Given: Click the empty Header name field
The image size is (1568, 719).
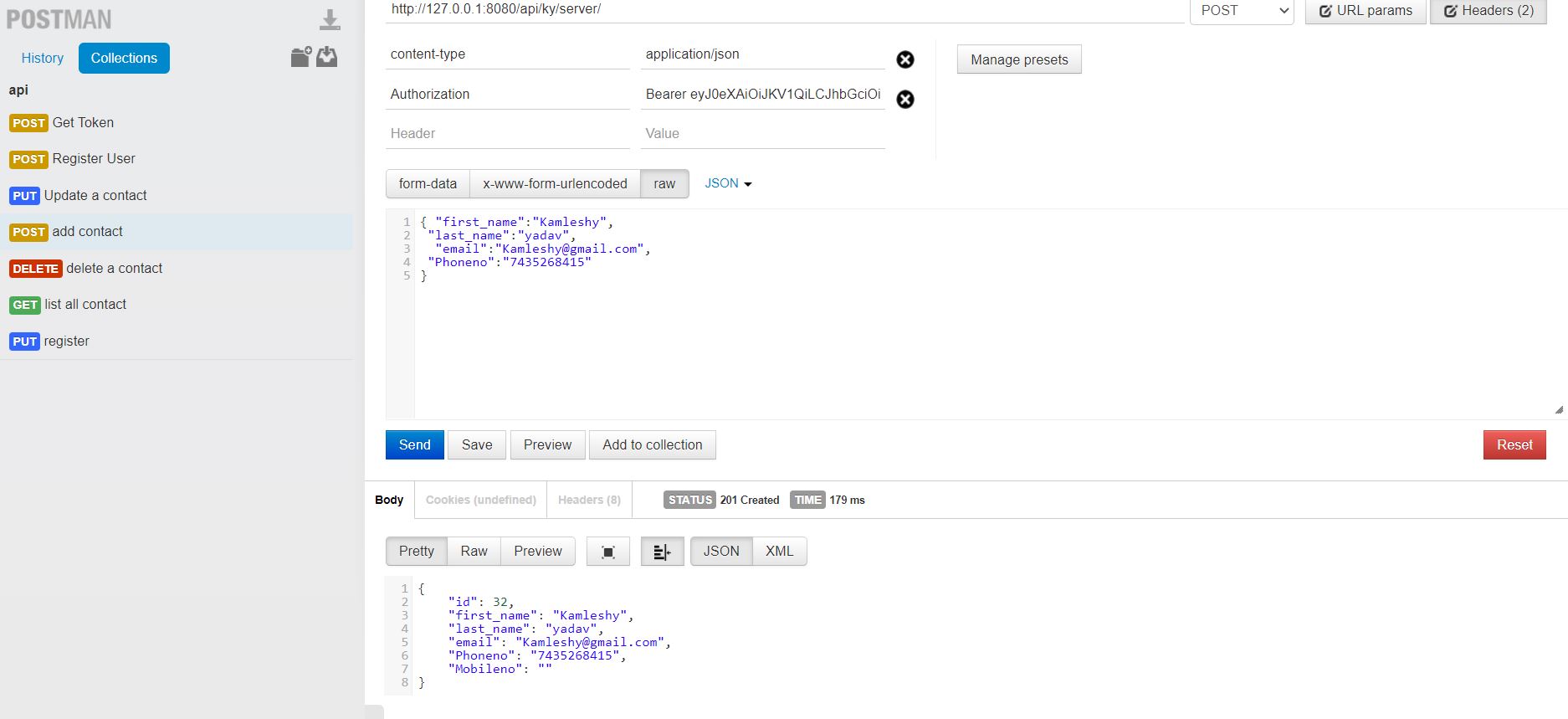Looking at the screenshot, I should (508, 133).
